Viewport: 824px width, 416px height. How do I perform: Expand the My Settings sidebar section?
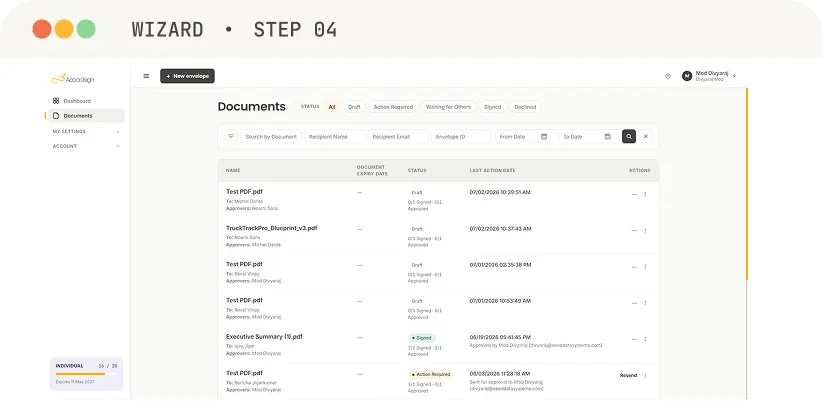point(86,131)
